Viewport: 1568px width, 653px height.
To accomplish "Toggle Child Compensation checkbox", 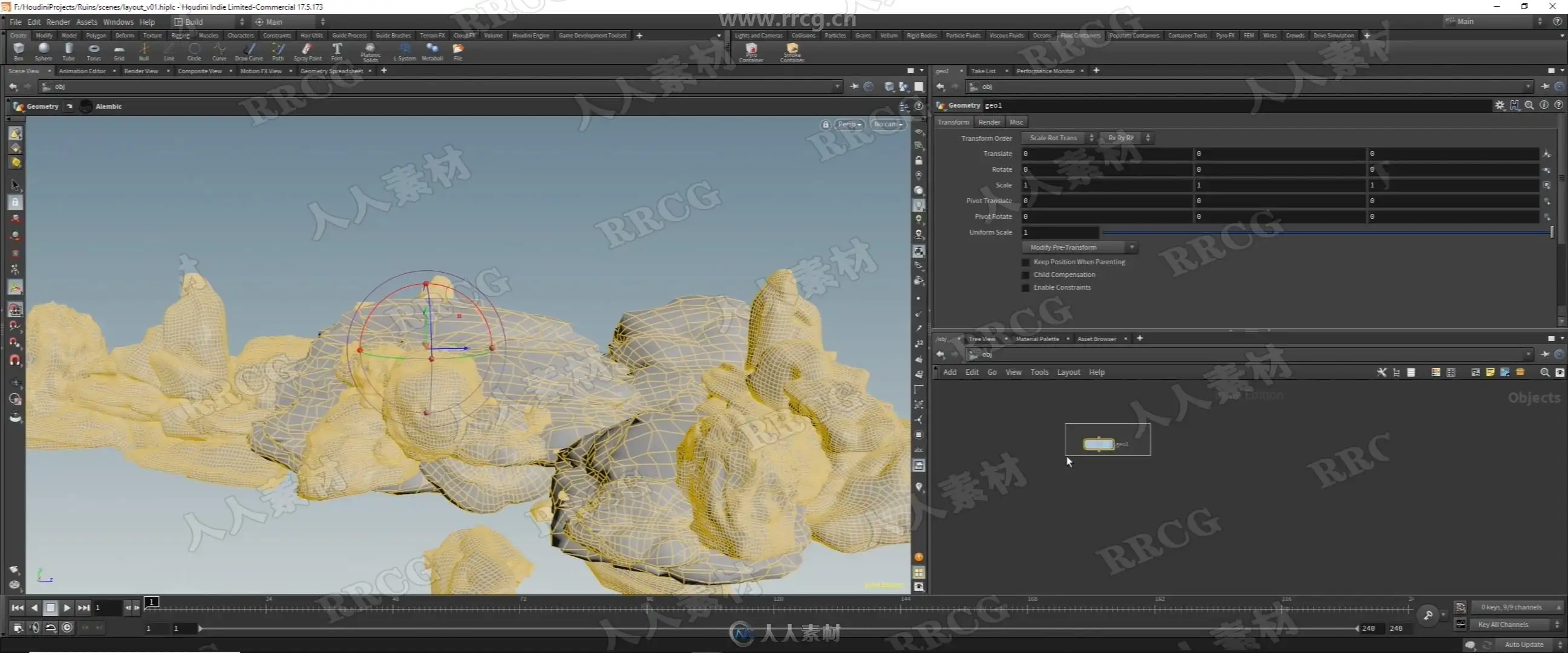I will 1025,275.
